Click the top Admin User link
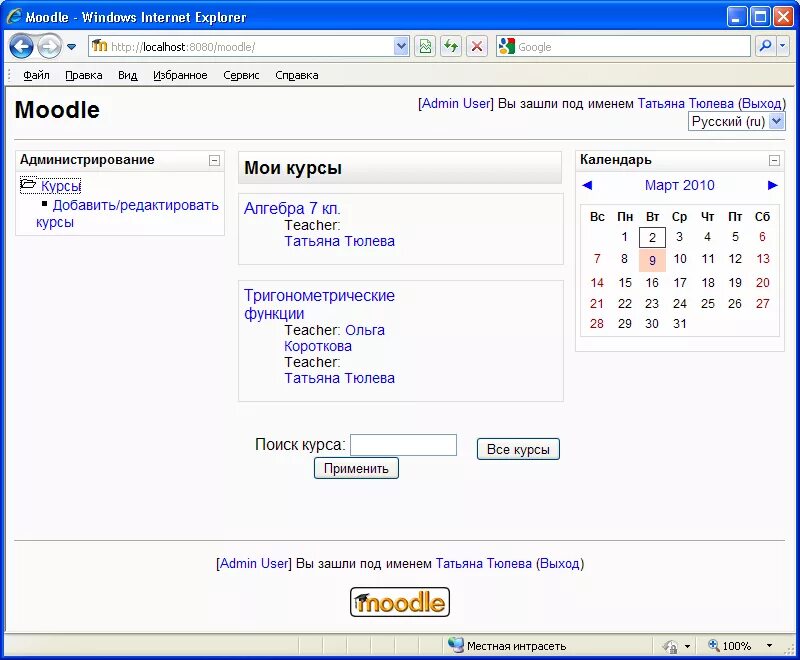This screenshot has height=660, width=800. [x=456, y=104]
